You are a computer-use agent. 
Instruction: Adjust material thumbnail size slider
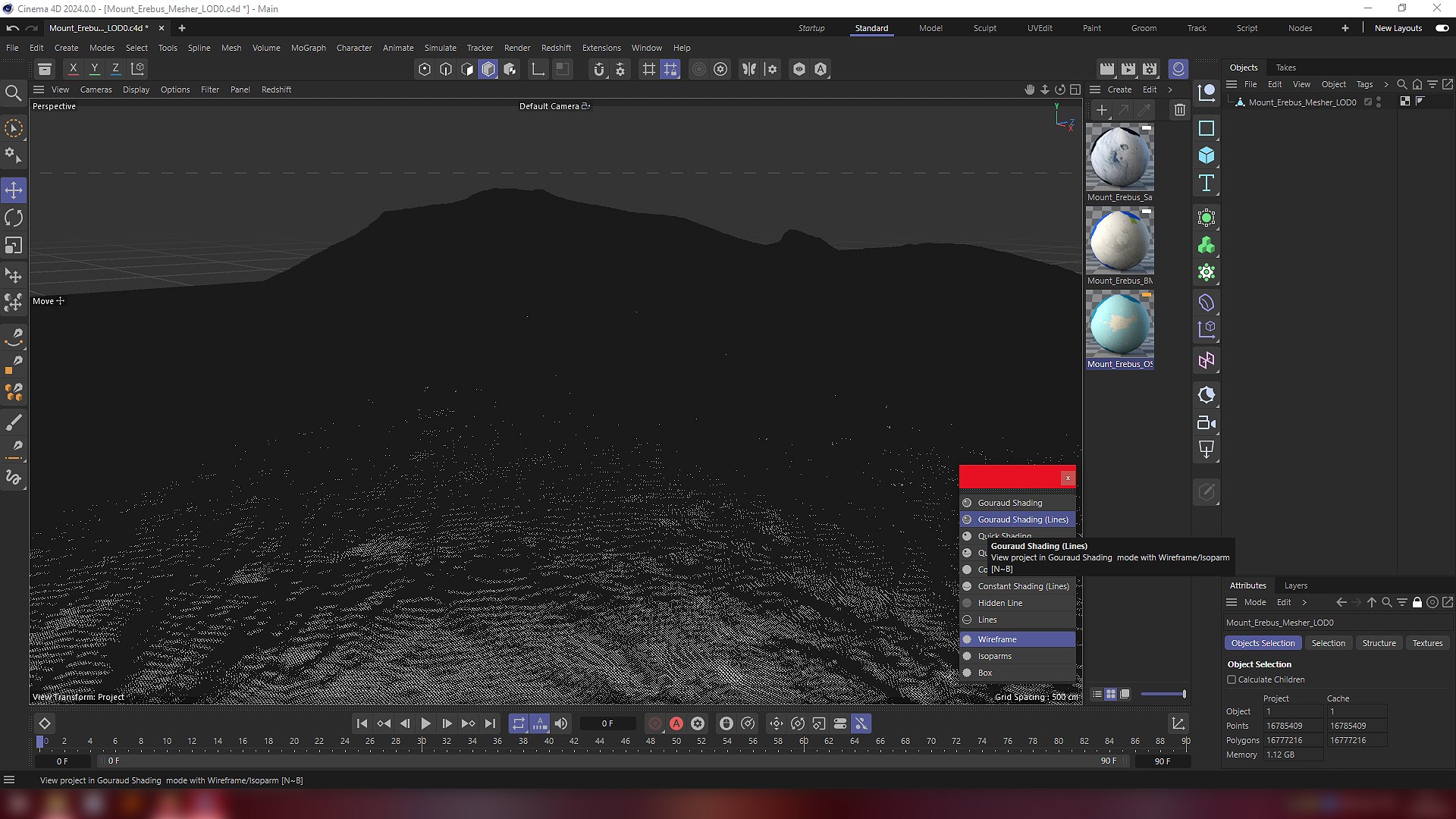click(1163, 694)
